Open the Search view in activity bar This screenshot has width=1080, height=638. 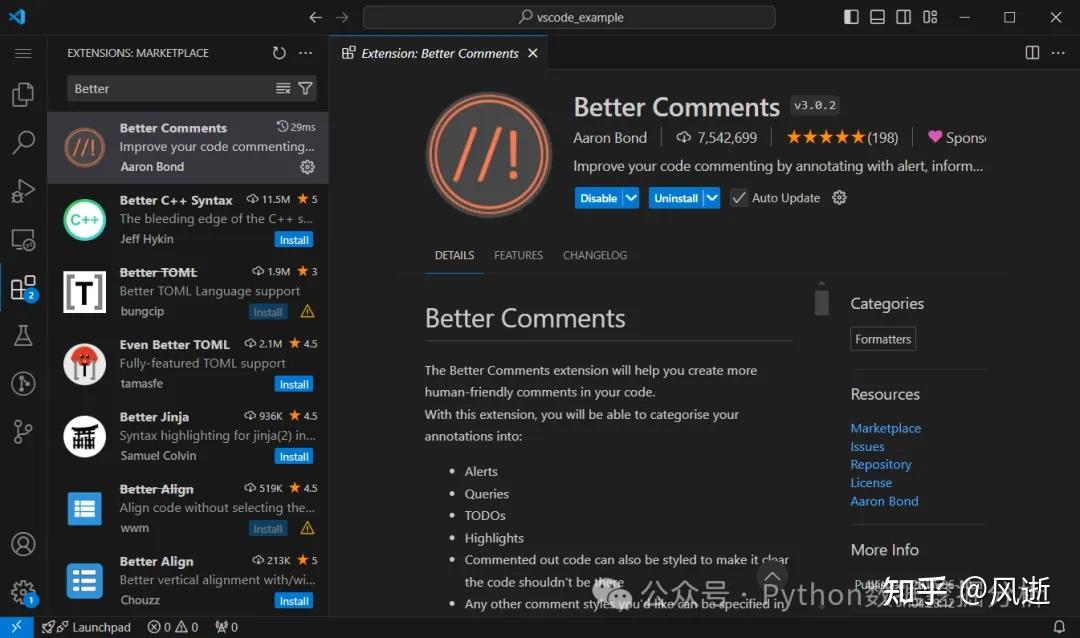point(23,143)
